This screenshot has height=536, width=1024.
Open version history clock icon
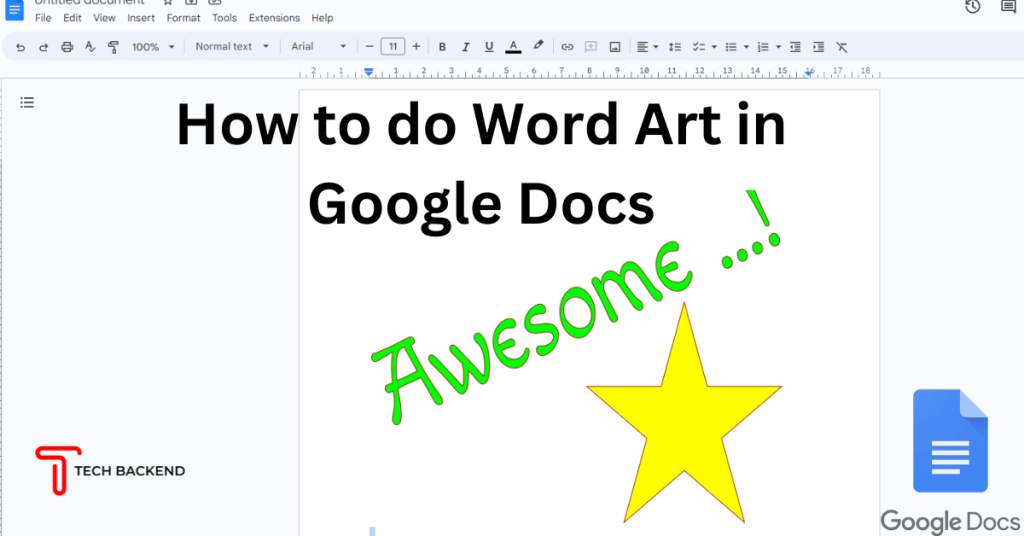click(x=973, y=7)
